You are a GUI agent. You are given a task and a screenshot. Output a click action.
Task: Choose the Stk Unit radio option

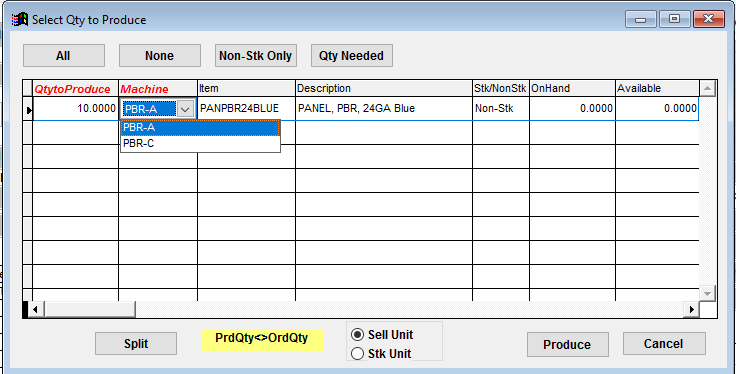[x=381, y=353]
